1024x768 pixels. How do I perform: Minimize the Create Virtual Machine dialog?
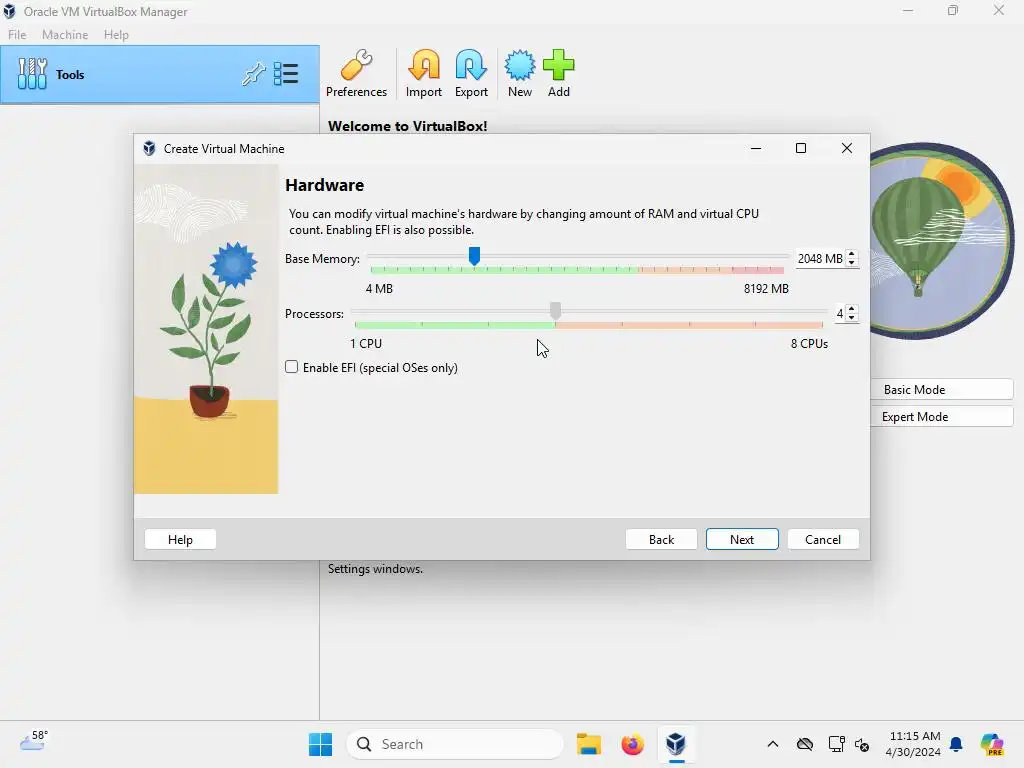tap(756, 148)
